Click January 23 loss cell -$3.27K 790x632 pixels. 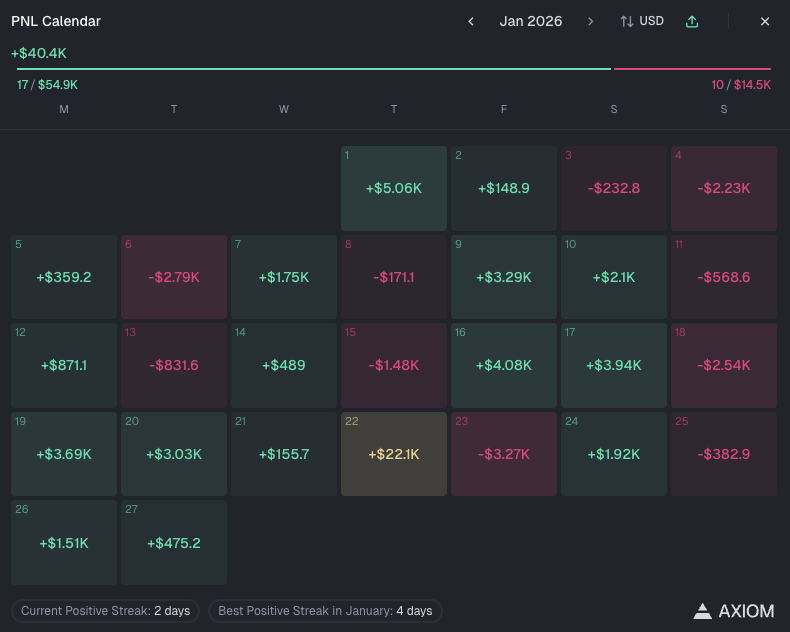(x=504, y=453)
